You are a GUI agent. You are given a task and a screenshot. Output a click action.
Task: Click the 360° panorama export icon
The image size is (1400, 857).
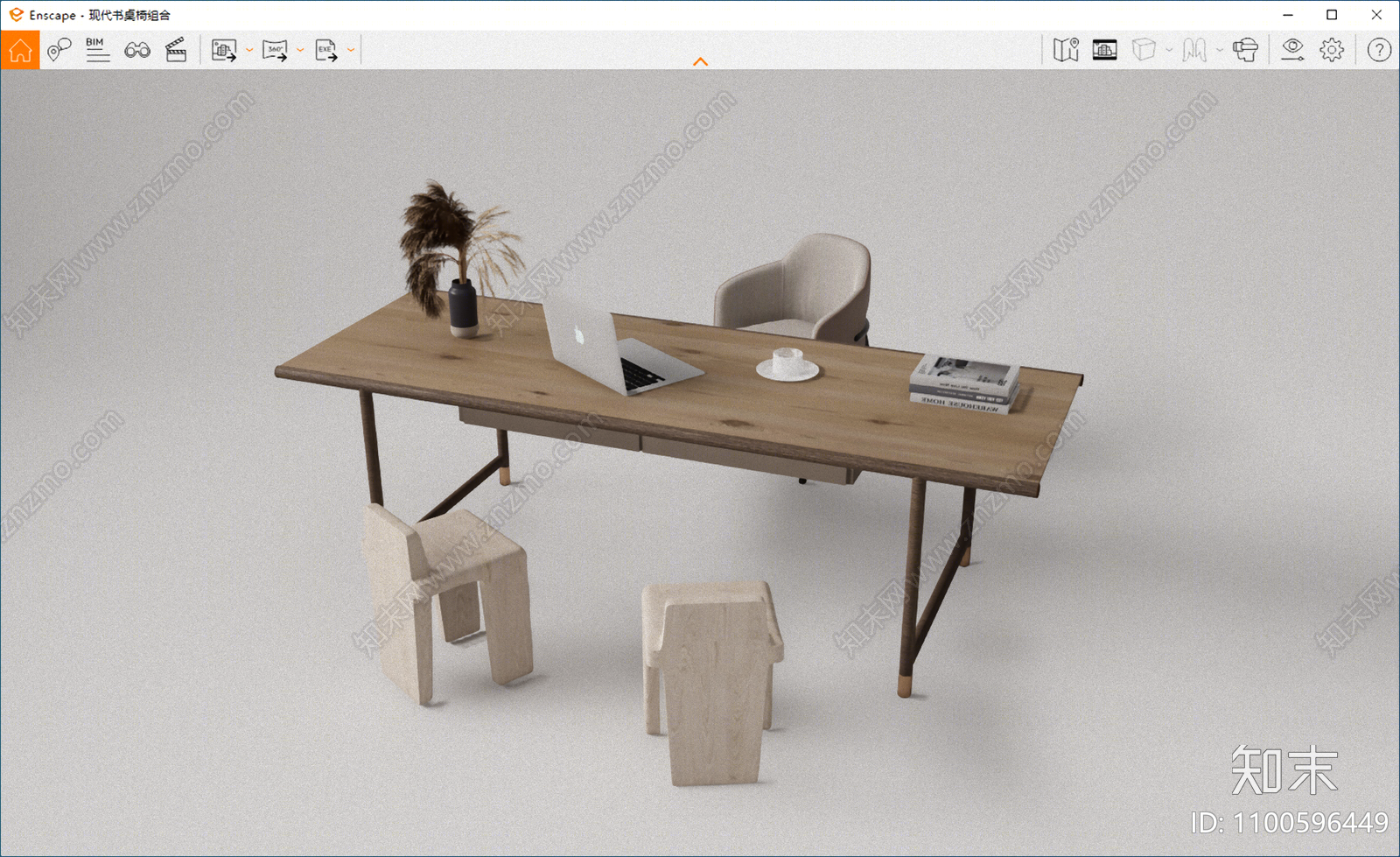[275, 50]
